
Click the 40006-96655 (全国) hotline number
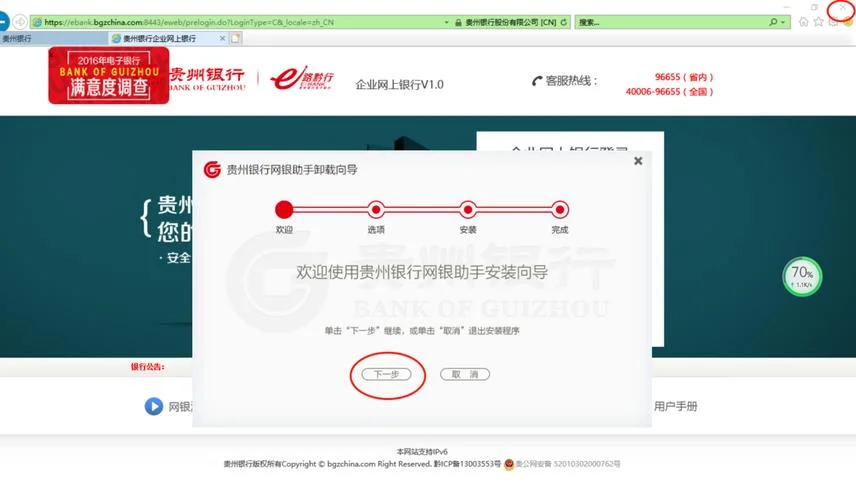coord(669,92)
